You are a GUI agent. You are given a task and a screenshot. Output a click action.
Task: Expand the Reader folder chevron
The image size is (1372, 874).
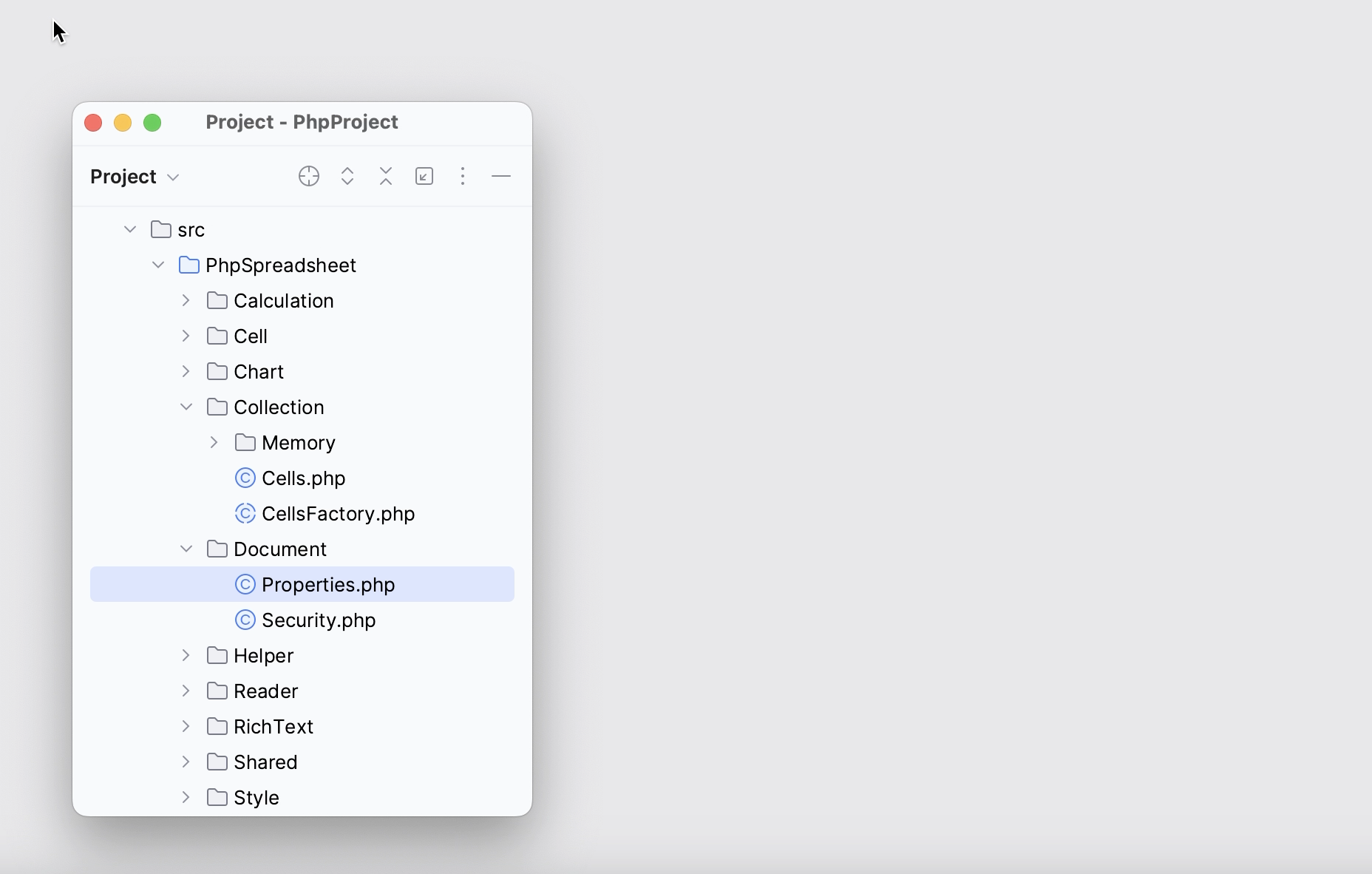pyautogui.click(x=186, y=691)
